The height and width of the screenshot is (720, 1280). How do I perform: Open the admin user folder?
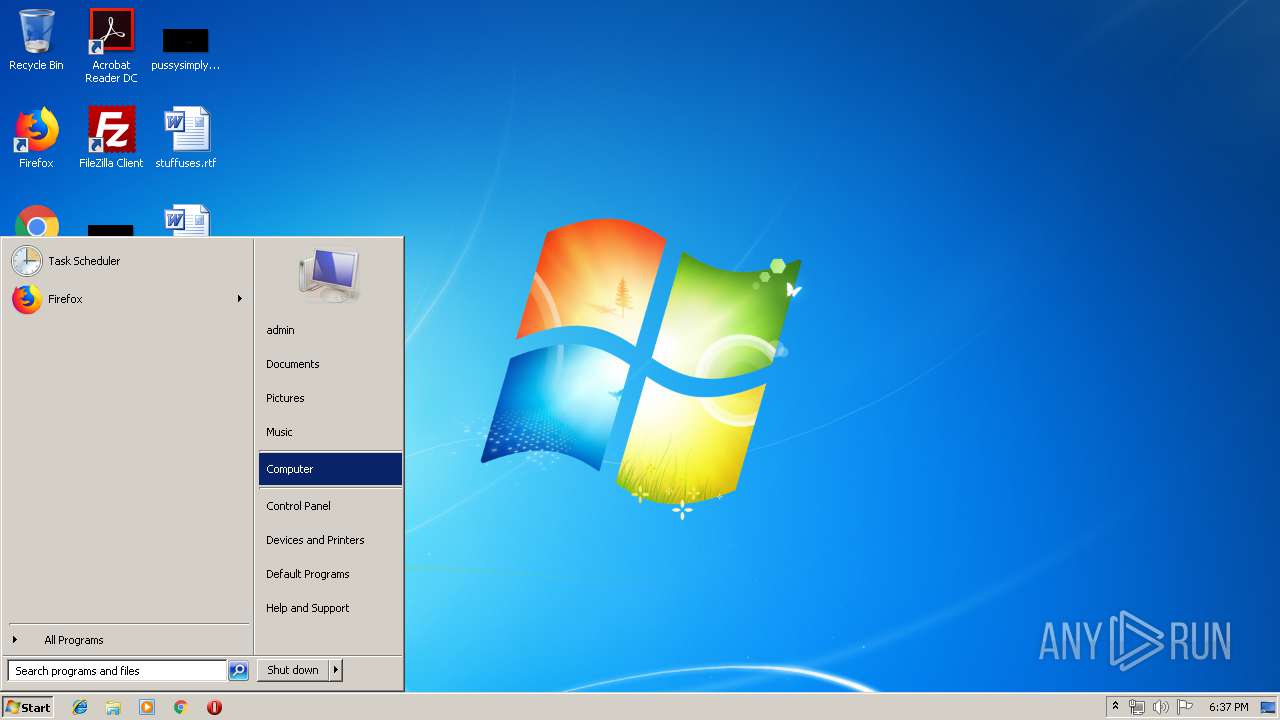tap(330, 330)
